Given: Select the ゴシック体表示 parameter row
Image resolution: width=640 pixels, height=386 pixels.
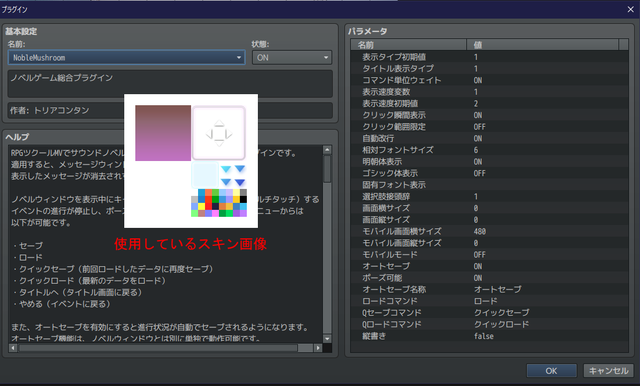Looking at the screenshot, I should (489, 173).
